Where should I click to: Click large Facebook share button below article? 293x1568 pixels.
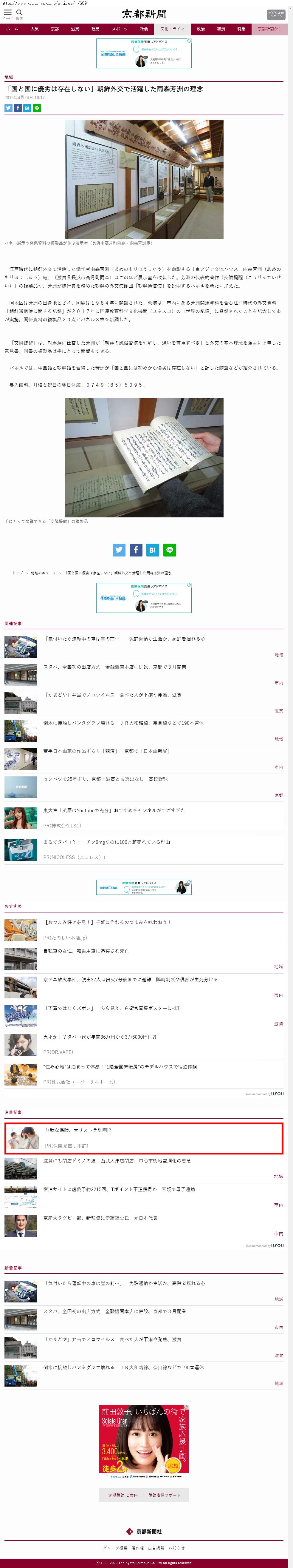pos(136,550)
